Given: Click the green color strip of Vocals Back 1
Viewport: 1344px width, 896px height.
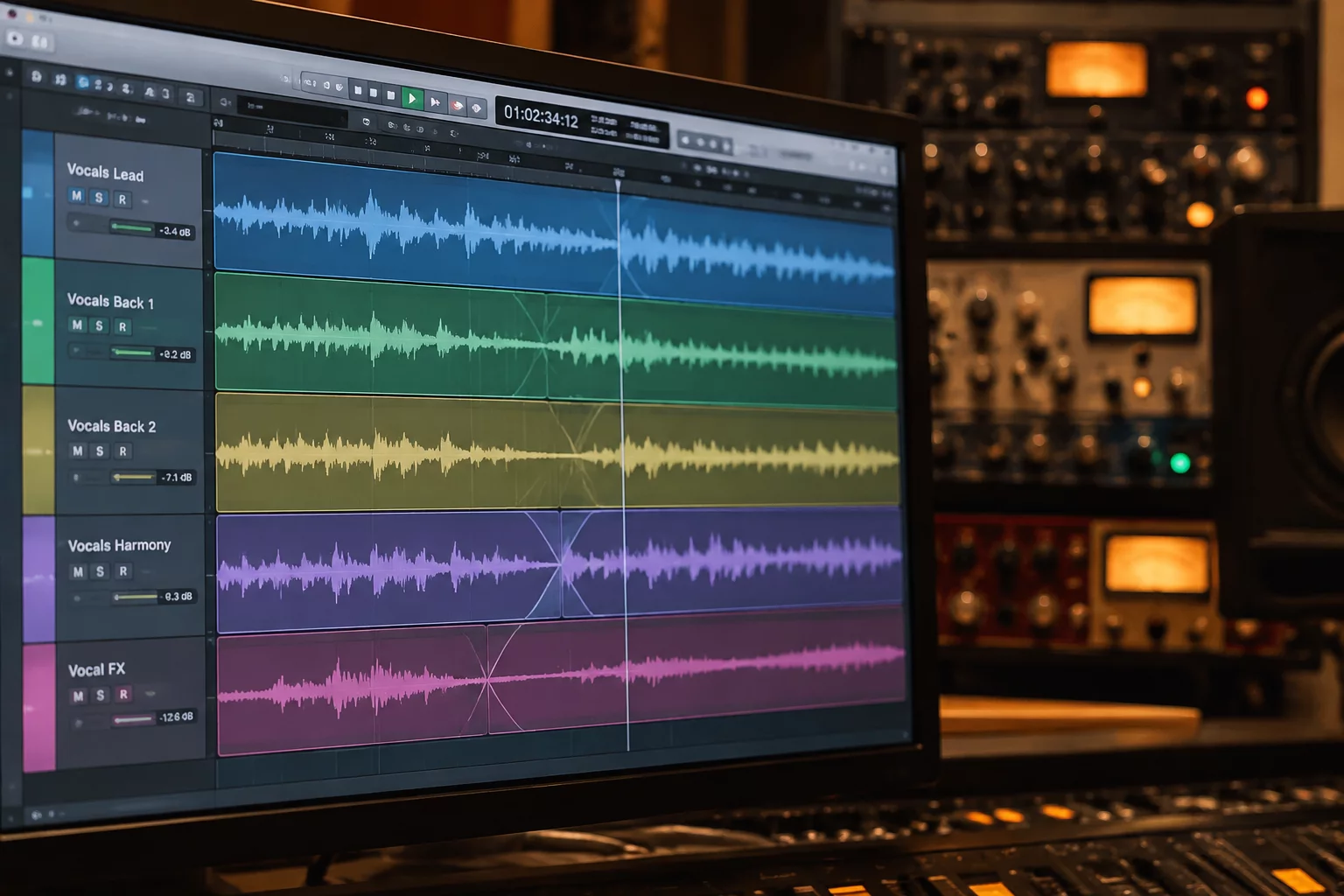Looking at the screenshot, I should [x=38, y=322].
